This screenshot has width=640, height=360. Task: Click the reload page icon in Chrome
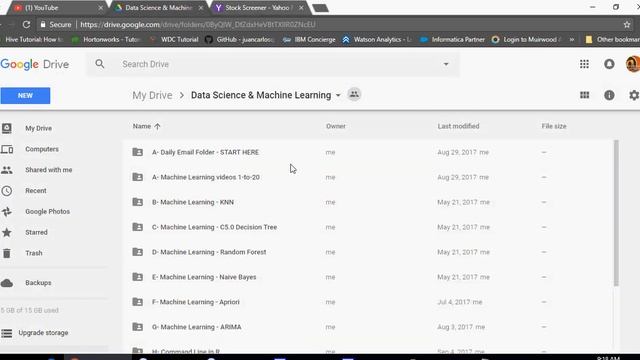click(27, 24)
